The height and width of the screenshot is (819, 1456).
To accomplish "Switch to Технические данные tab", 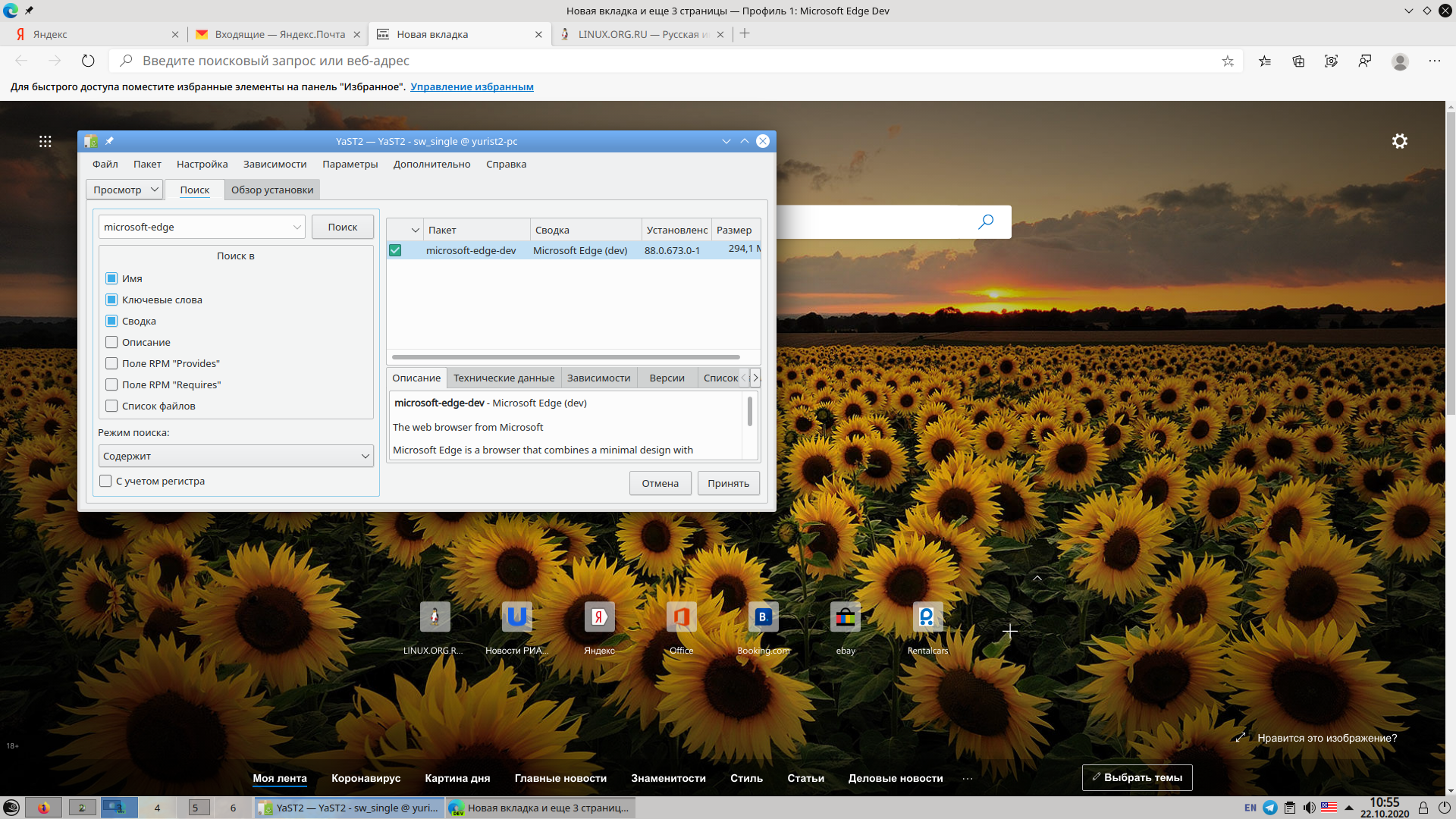I will 504,378.
